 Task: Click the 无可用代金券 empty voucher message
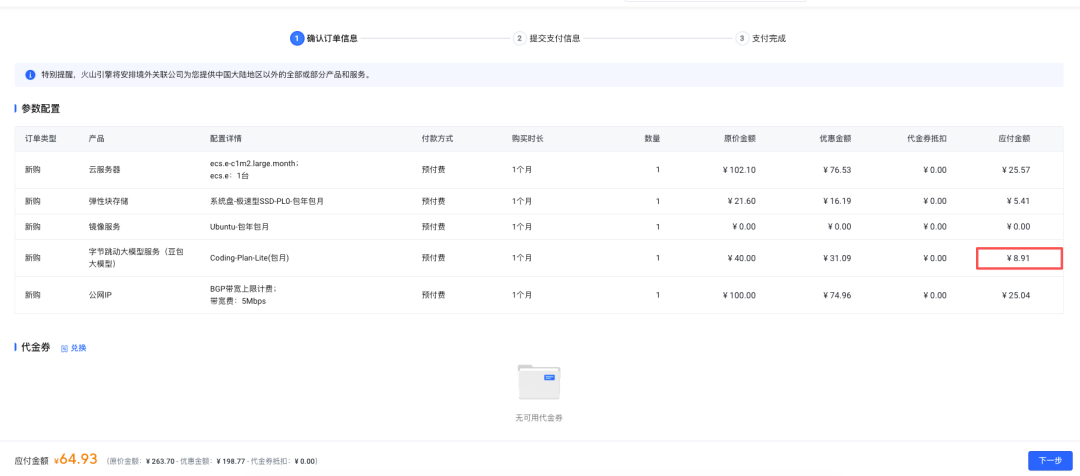click(x=539, y=418)
